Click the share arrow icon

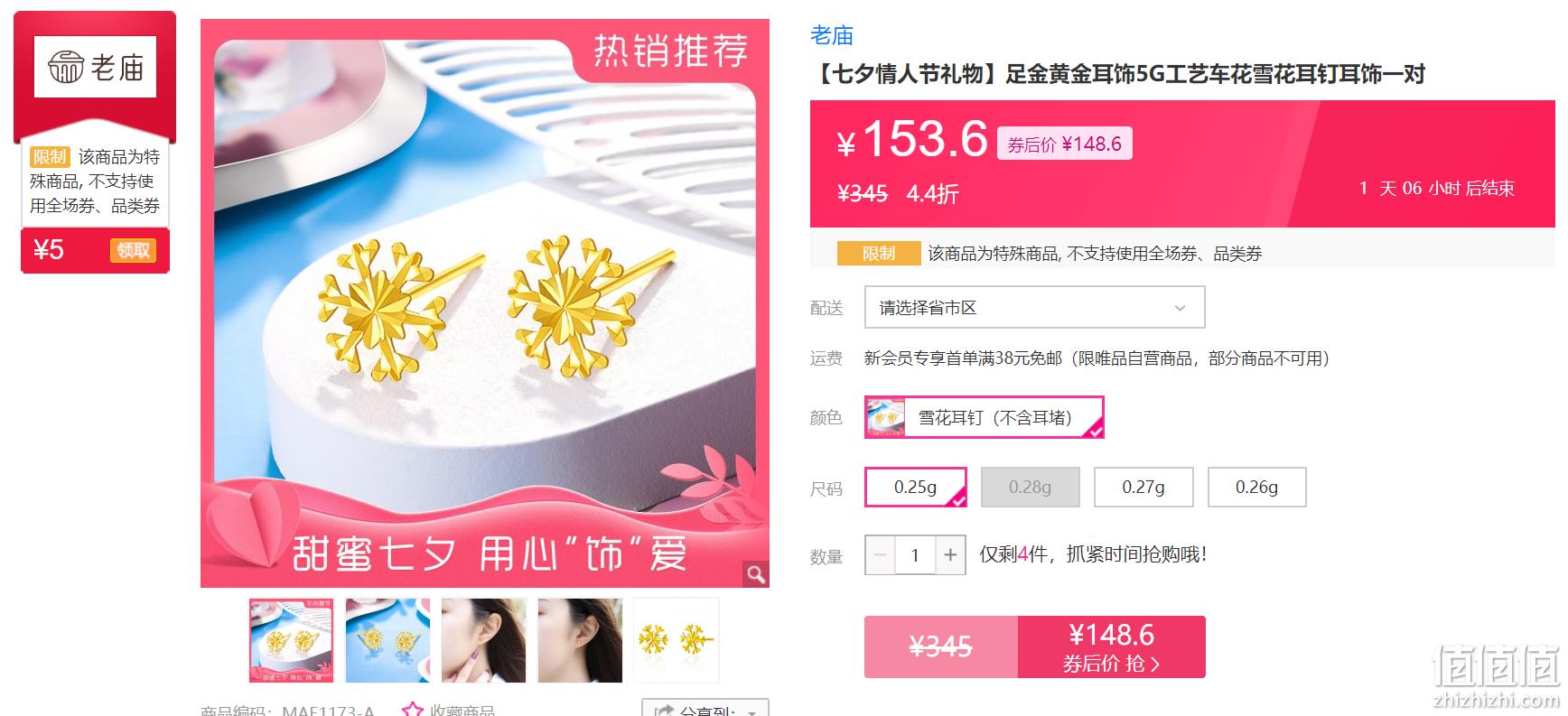[664, 711]
